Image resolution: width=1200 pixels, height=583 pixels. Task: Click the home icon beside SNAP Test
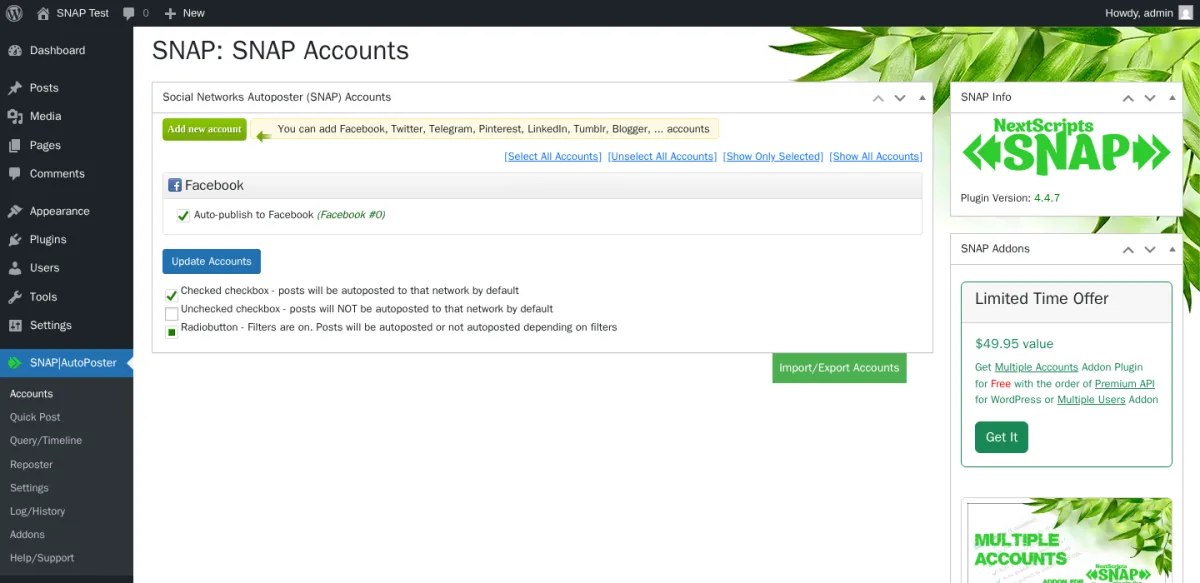[x=43, y=13]
